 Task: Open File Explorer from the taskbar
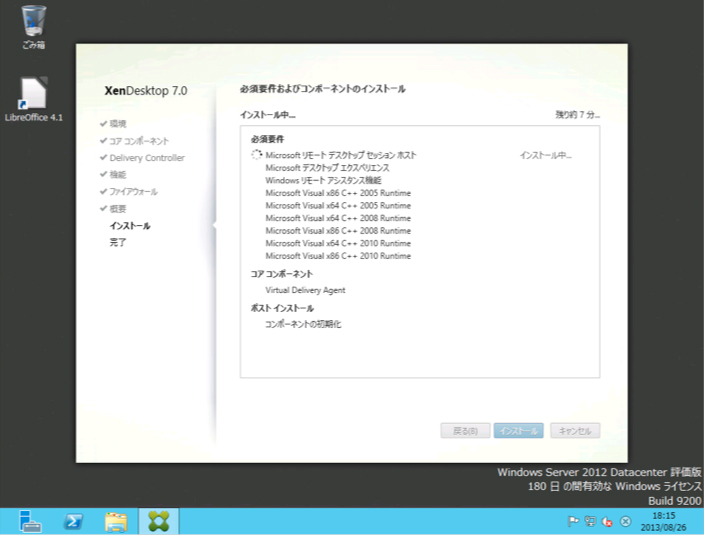pos(116,522)
